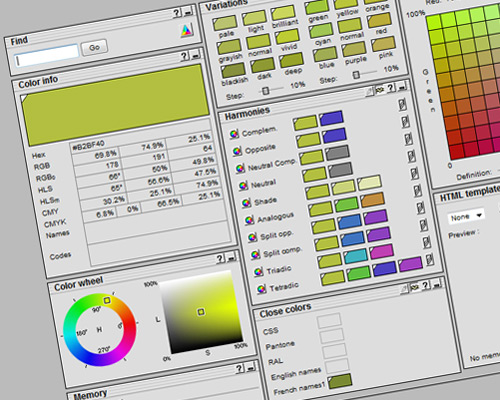500x400 pixels.
Task: Click the empty CSS swatch in Close colors
Action: 329,320
